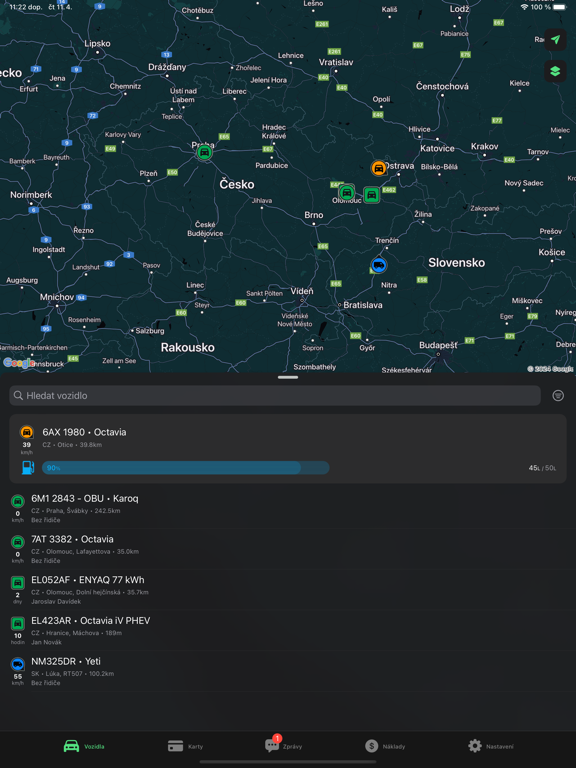
Task: Open the EL052AF • ENYAQ 77 kWh row
Action: (x=288, y=590)
